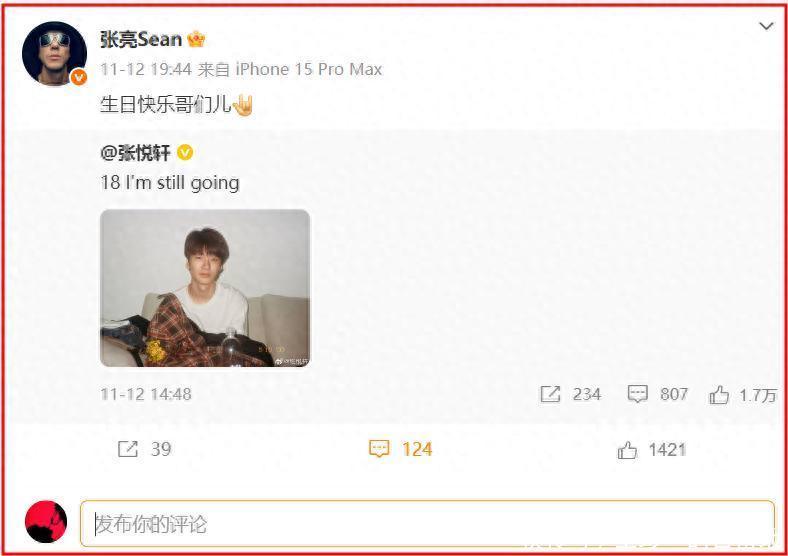788x556 pixels.
Task: Open the 张亮Sean username link
Action: pos(141,39)
